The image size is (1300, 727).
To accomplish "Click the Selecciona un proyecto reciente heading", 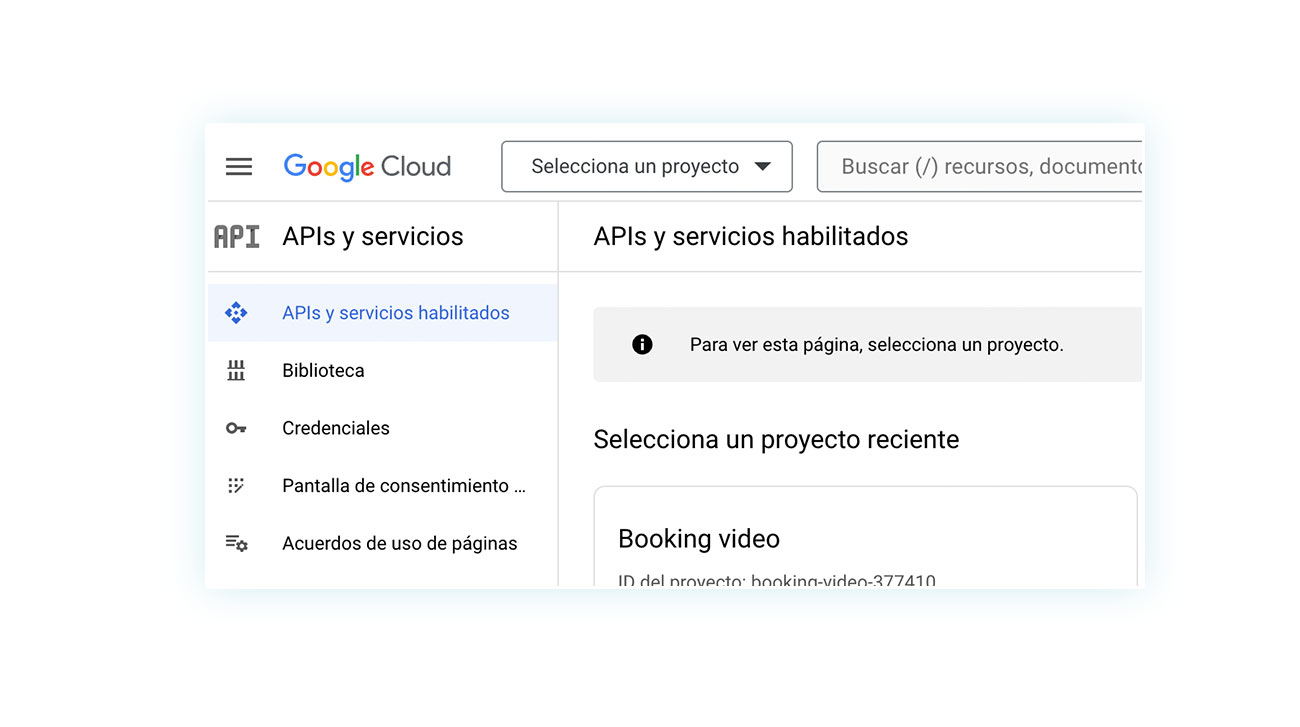I will [x=776, y=440].
